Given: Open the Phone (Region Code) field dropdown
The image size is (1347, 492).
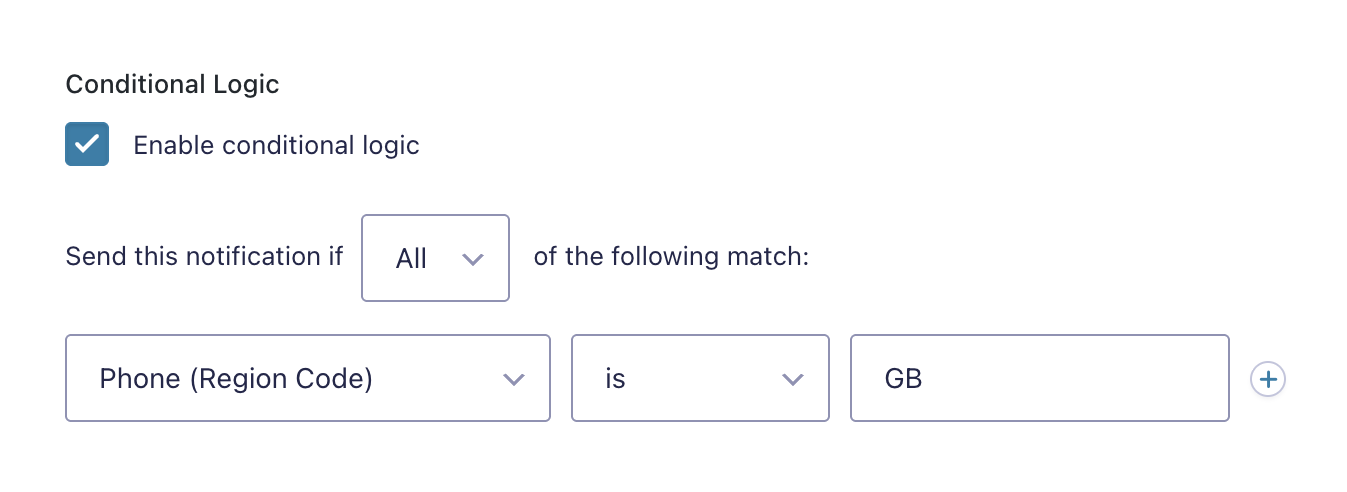Looking at the screenshot, I should [307, 378].
